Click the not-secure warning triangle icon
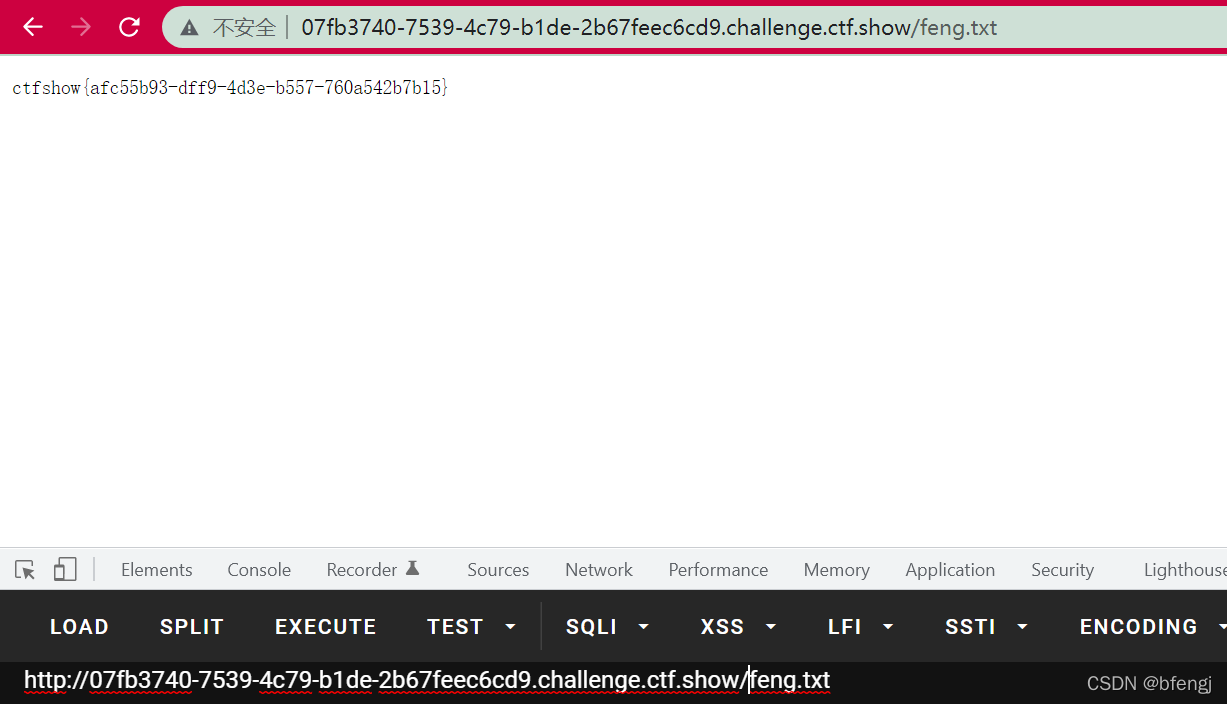This screenshot has width=1227, height=704. (x=189, y=28)
